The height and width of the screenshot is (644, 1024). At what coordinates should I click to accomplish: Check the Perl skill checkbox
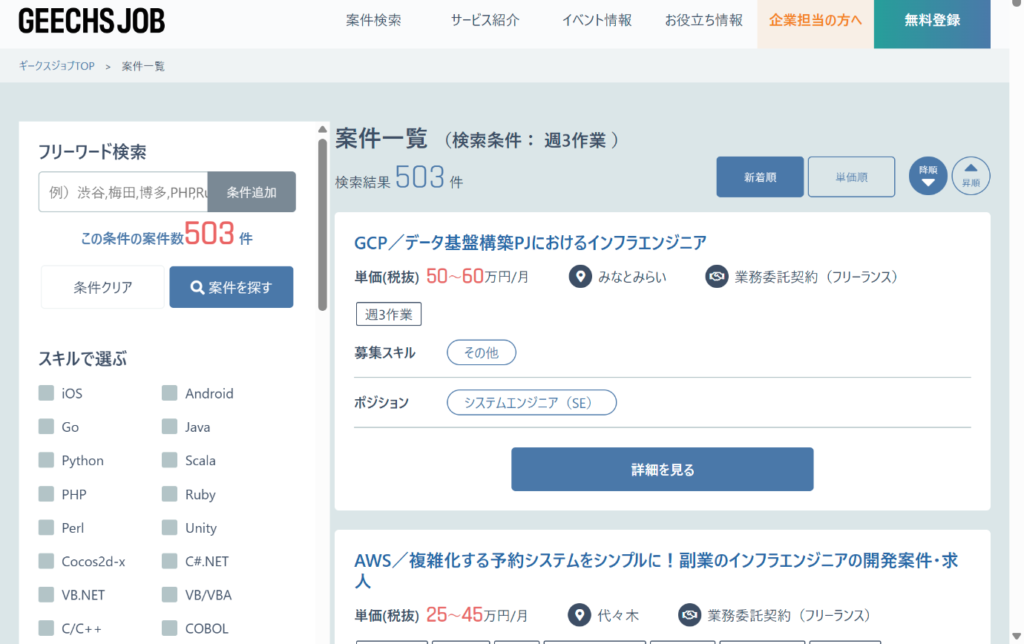[46, 527]
